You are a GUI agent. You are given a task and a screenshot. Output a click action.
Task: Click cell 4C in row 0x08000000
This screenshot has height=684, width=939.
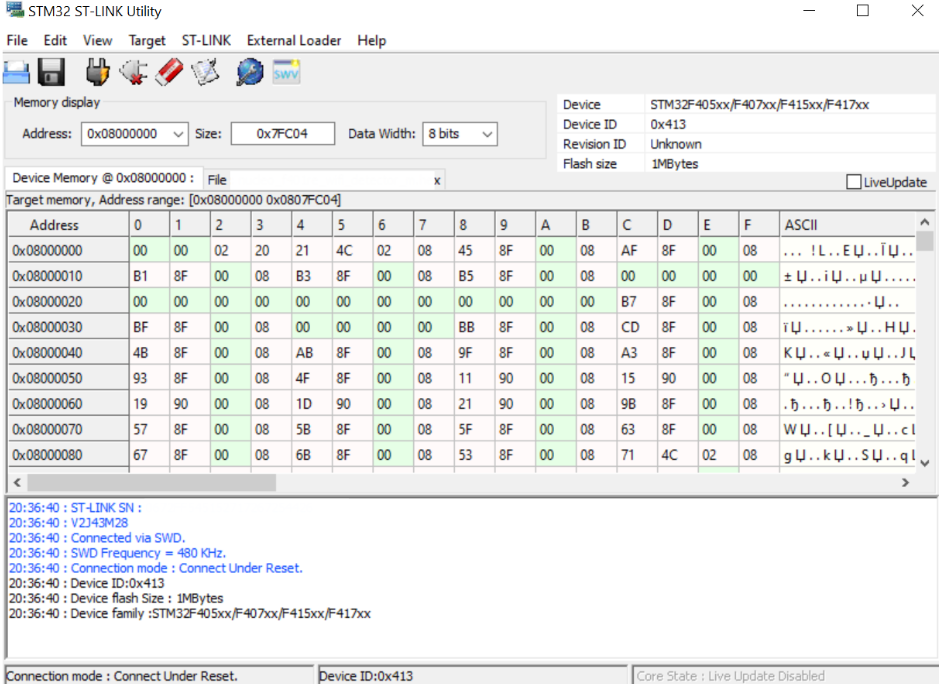(x=352, y=250)
